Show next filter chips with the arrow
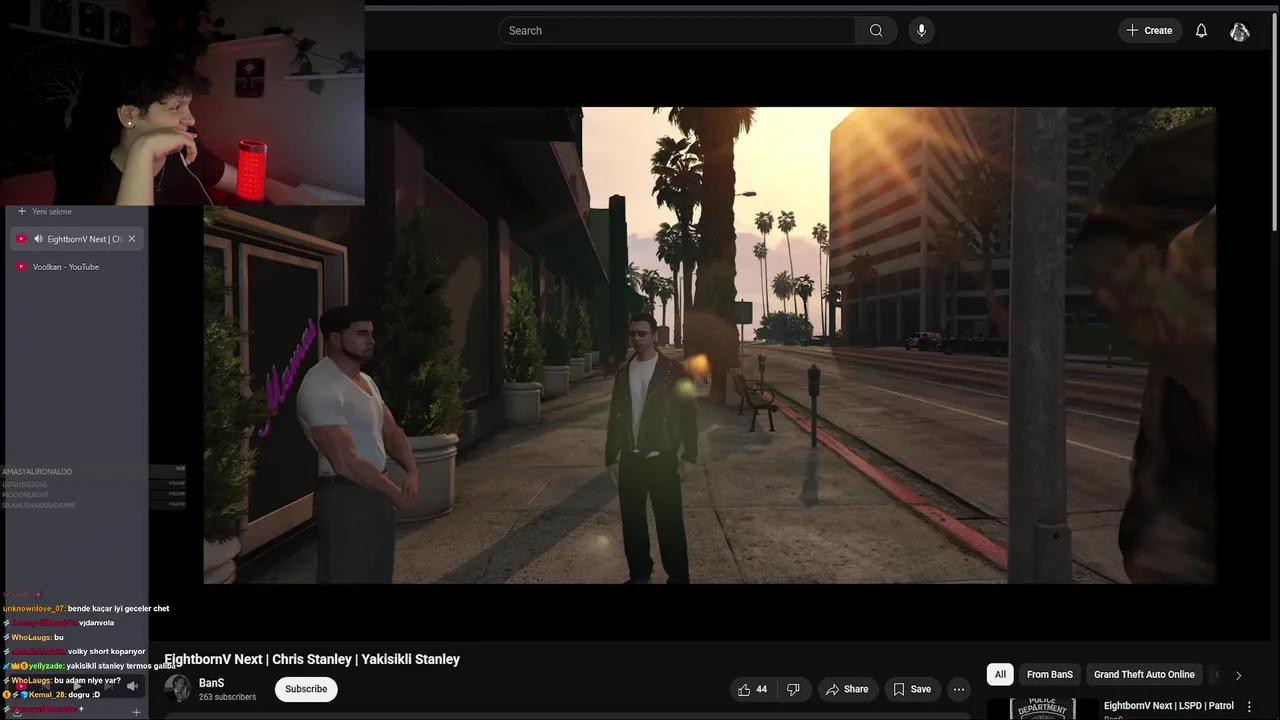This screenshot has width=1280, height=720. coord(1238,675)
